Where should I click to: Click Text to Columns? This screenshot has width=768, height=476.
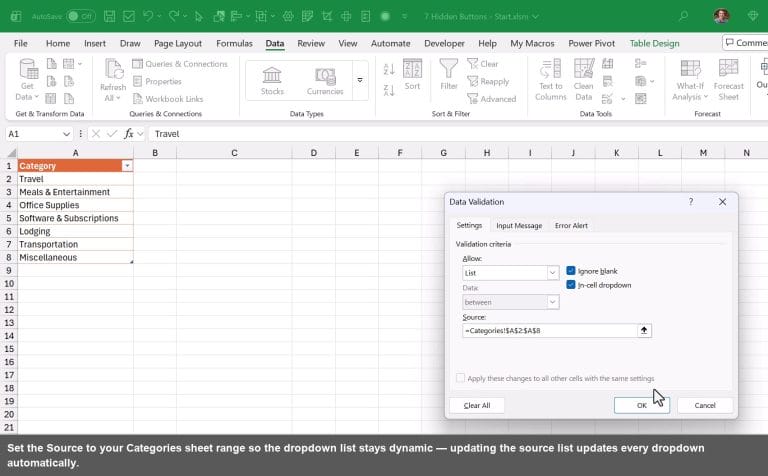click(x=551, y=80)
